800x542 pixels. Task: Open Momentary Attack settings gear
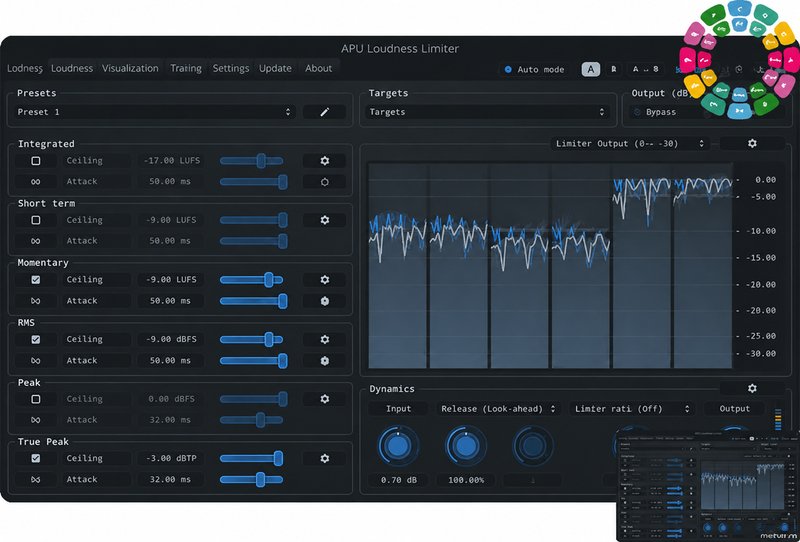click(324, 301)
